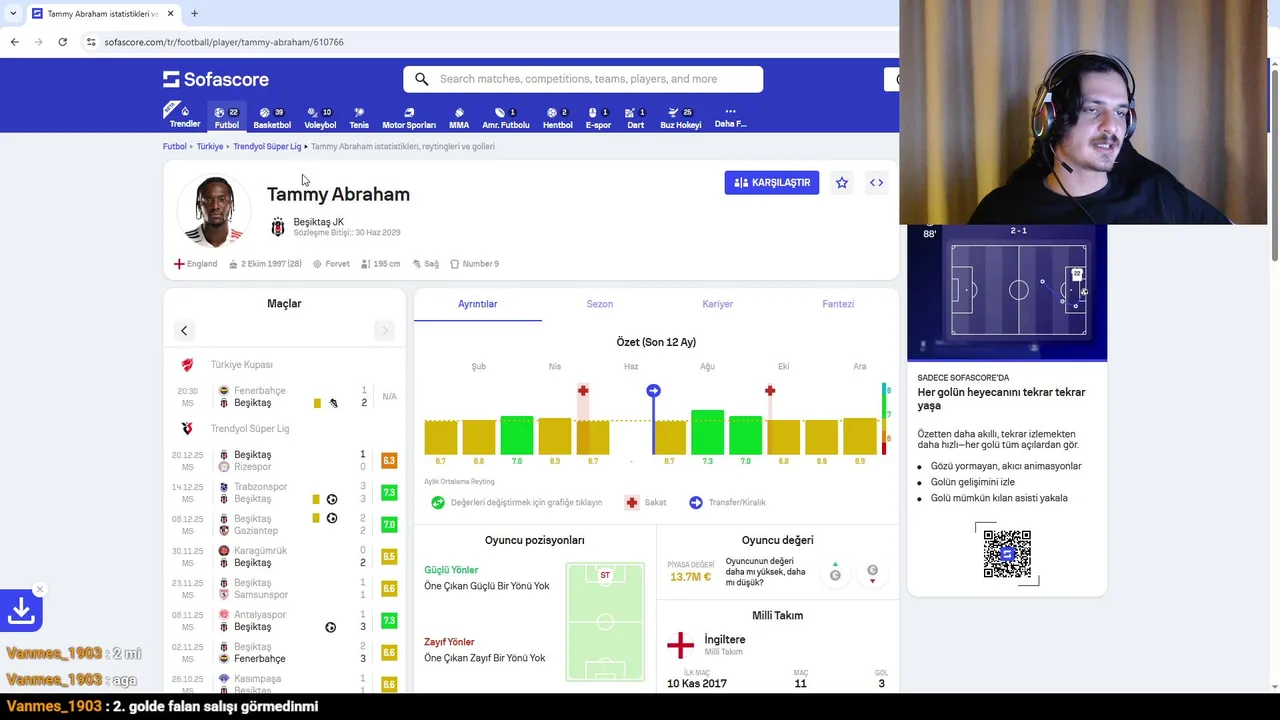This screenshot has height=720, width=1280.
Task: Open the Tenis category
Action: (x=359, y=117)
